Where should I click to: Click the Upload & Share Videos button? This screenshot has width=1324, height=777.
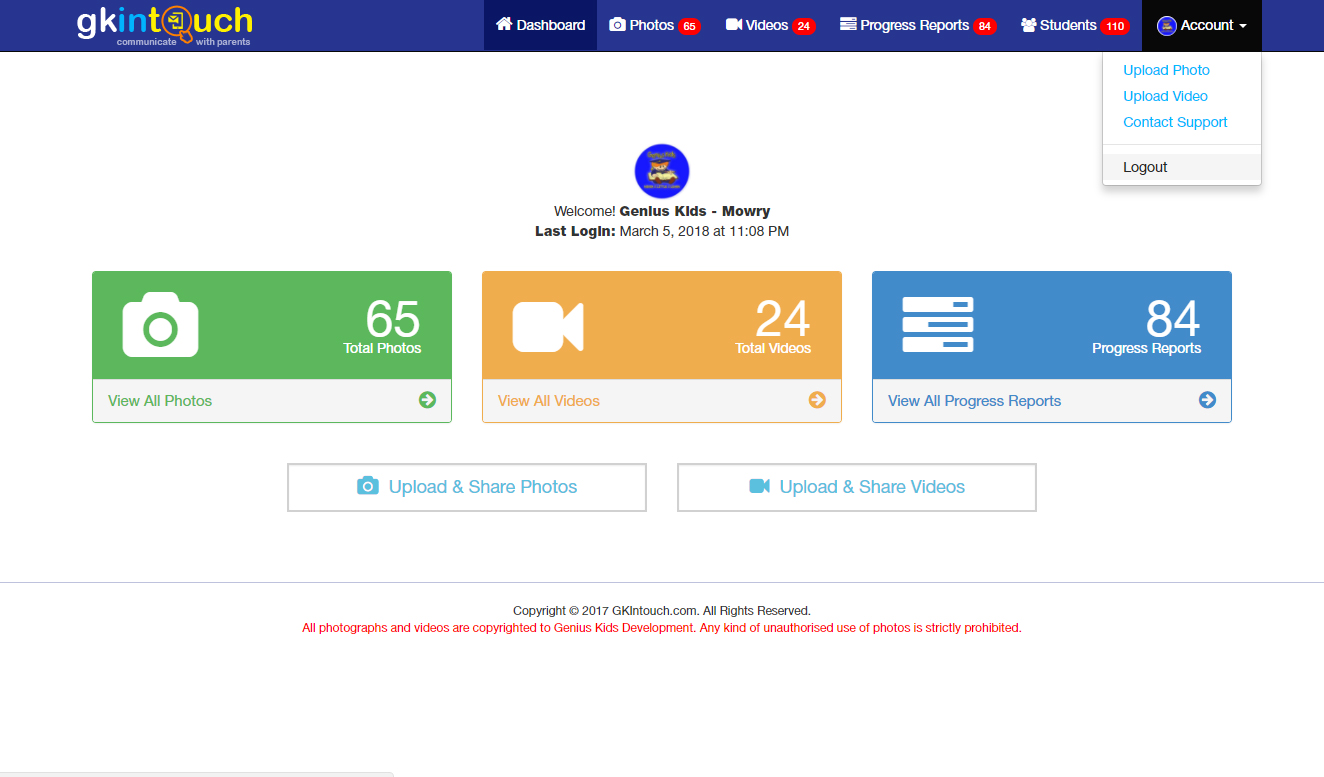[857, 487]
